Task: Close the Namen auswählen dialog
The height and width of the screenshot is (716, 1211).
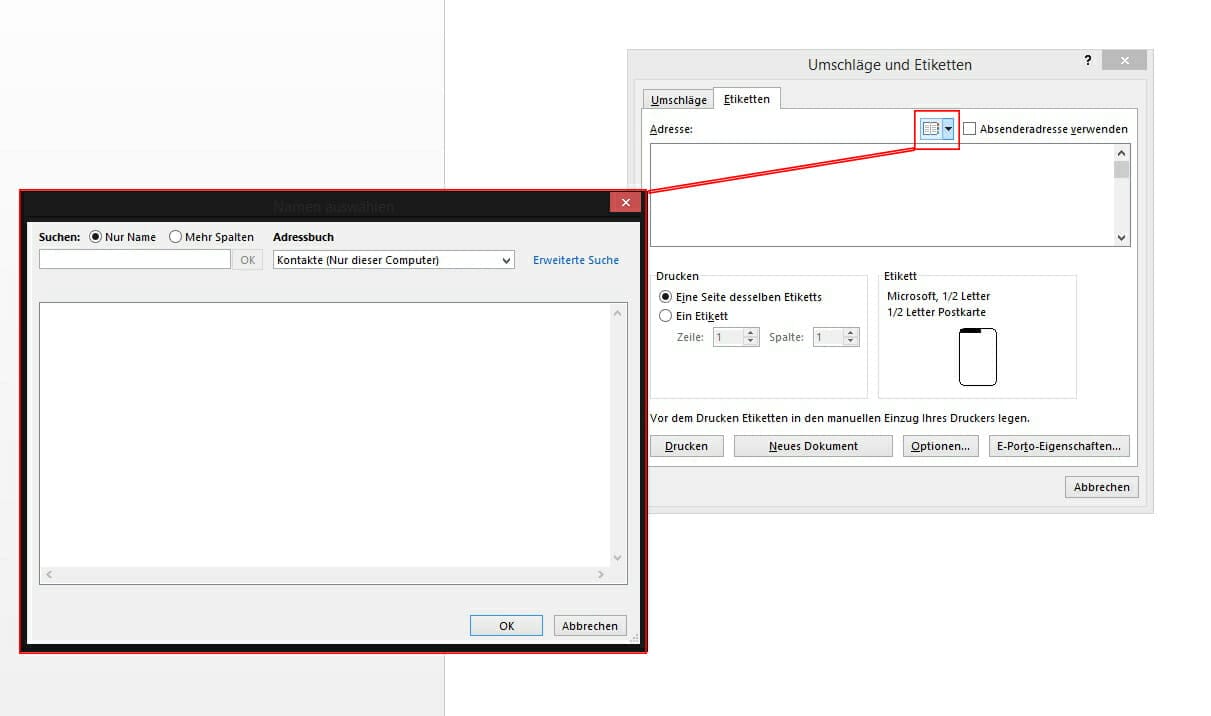Action: 625,203
